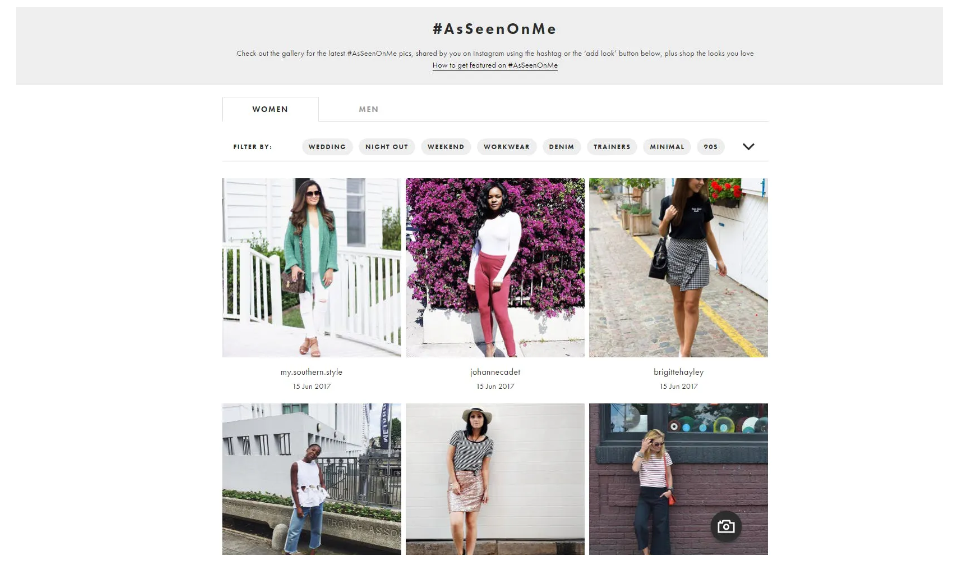View the my.southern.style username link
The width and height of the screenshot is (957, 567).
click(x=311, y=372)
